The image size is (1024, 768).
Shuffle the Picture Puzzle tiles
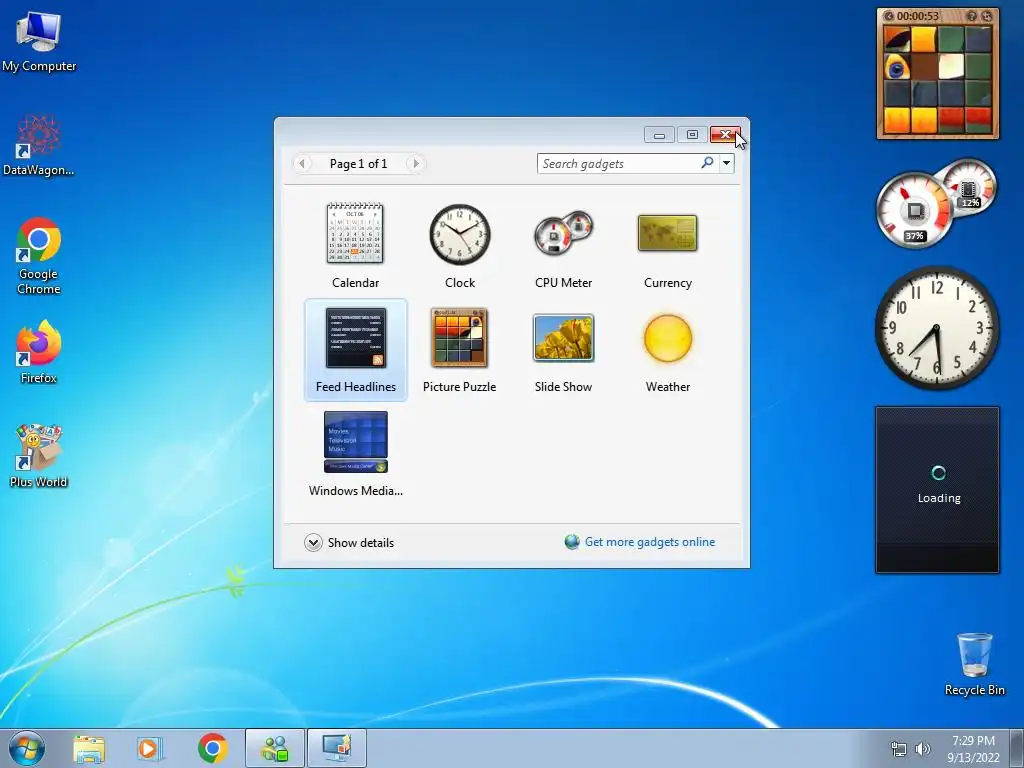coord(987,16)
